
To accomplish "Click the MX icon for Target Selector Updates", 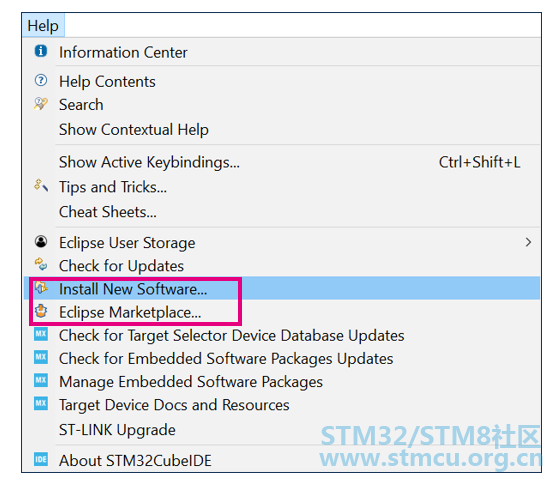I will pos(41,334).
